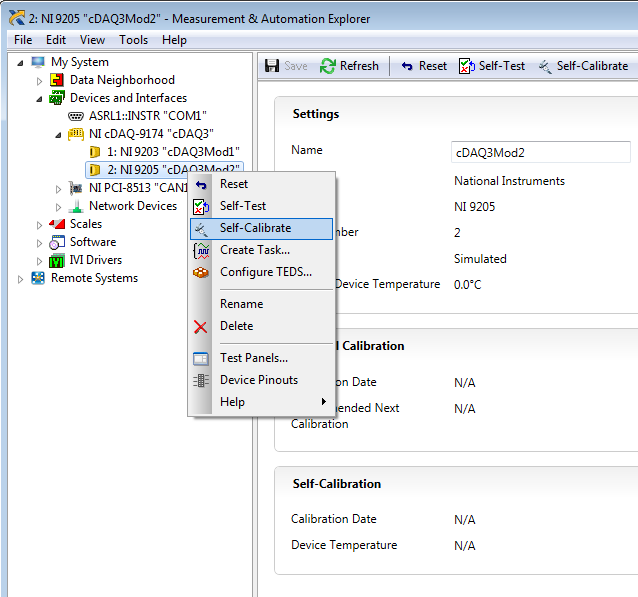Click the My System monitor icon
The height and width of the screenshot is (597, 638).
pyautogui.click(x=38, y=62)
